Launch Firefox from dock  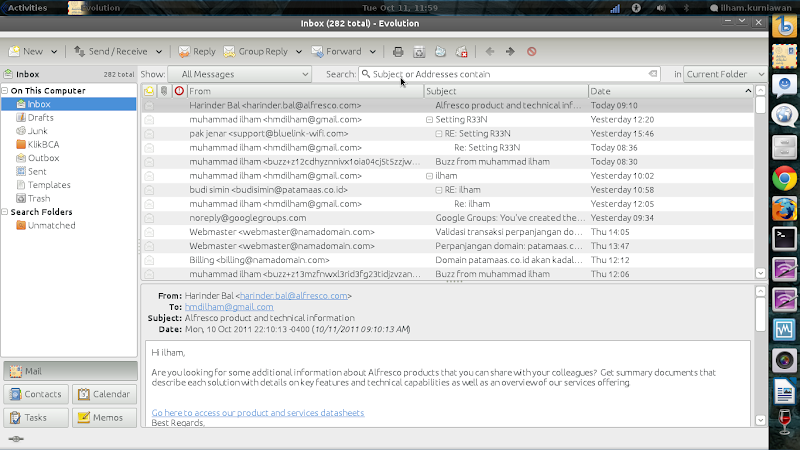point(784,209)
